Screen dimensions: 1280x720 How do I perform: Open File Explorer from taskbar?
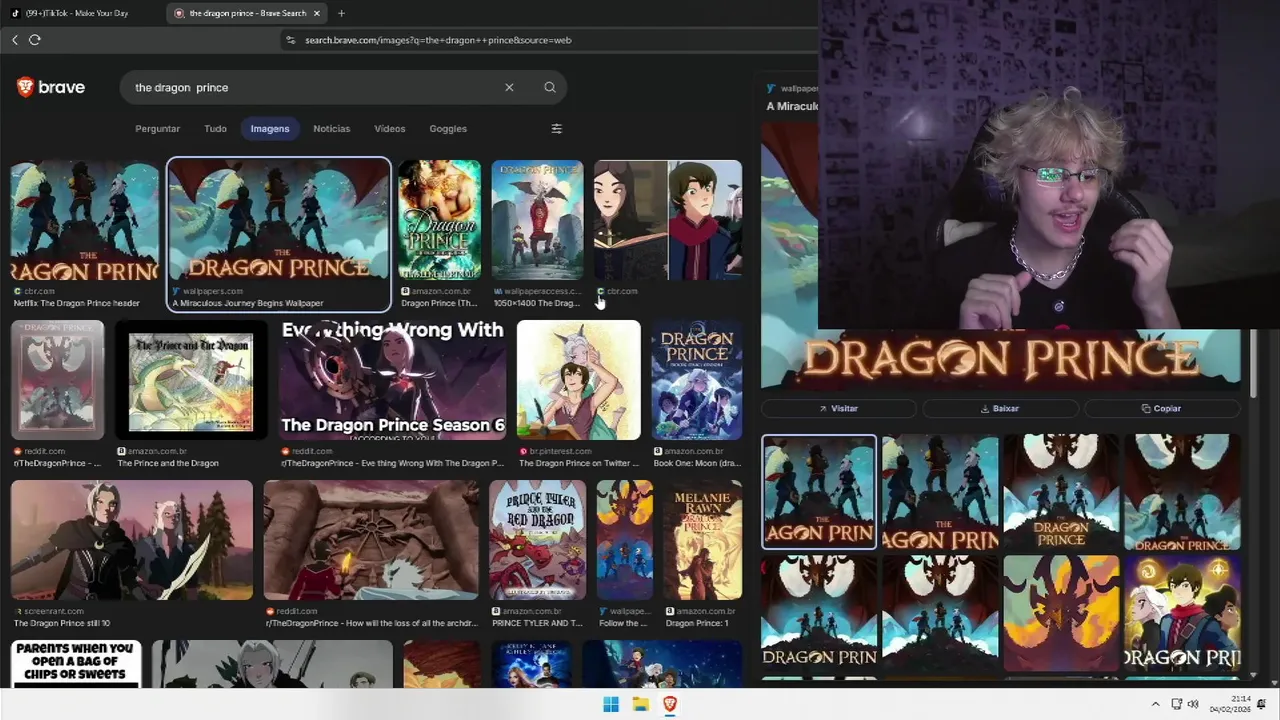point(640,704)
